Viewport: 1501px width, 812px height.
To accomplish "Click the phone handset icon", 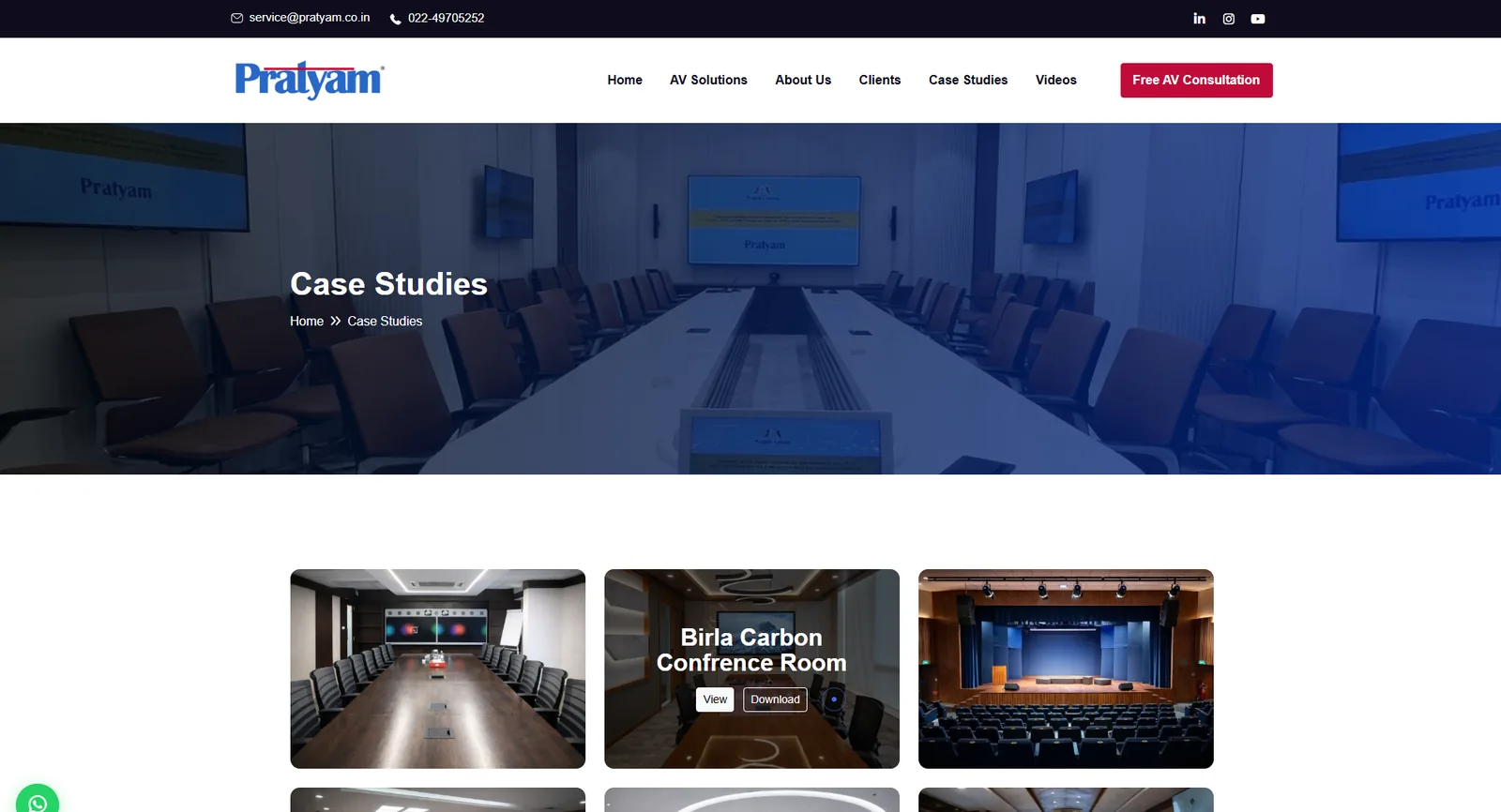I will click(395, 19).
